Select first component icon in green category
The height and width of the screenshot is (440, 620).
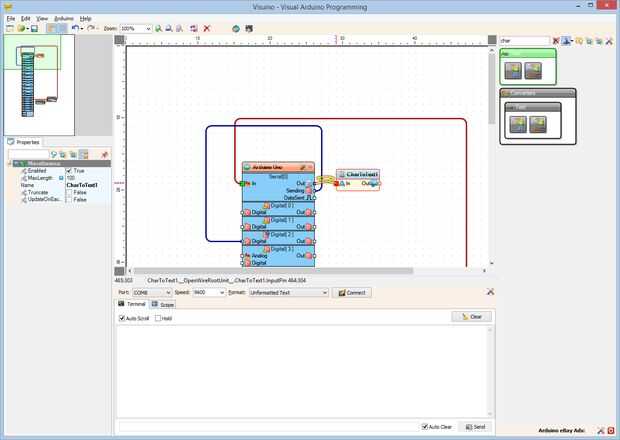[x=513, y=71]
